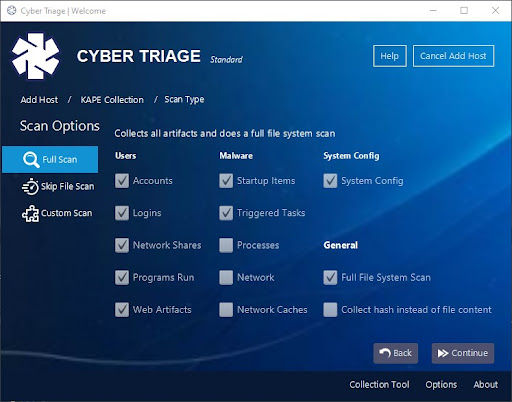
Task: Click the 'Collects all artifacts' description text
Action: tap(225, 134)
